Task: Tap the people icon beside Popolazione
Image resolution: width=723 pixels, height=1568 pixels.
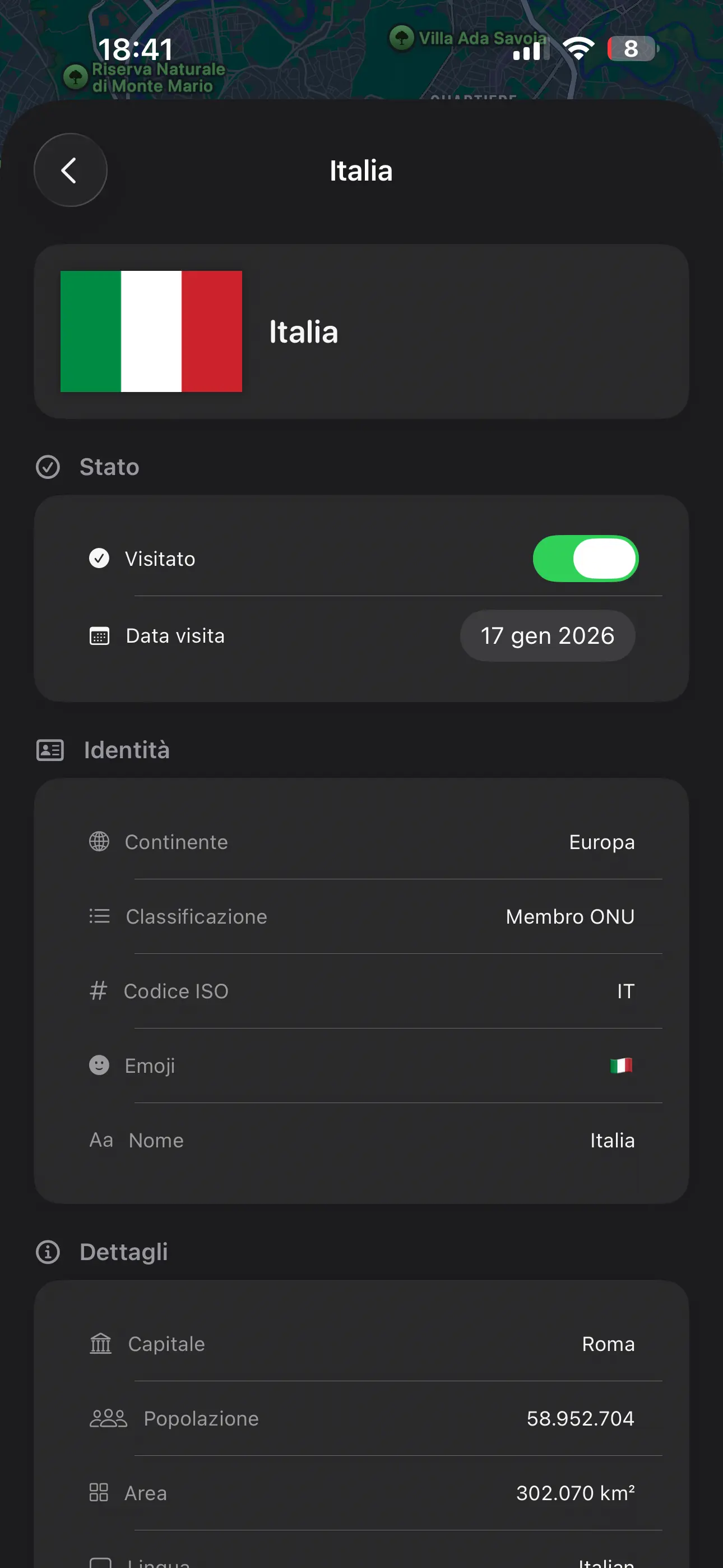Action: coord(108,1418)
